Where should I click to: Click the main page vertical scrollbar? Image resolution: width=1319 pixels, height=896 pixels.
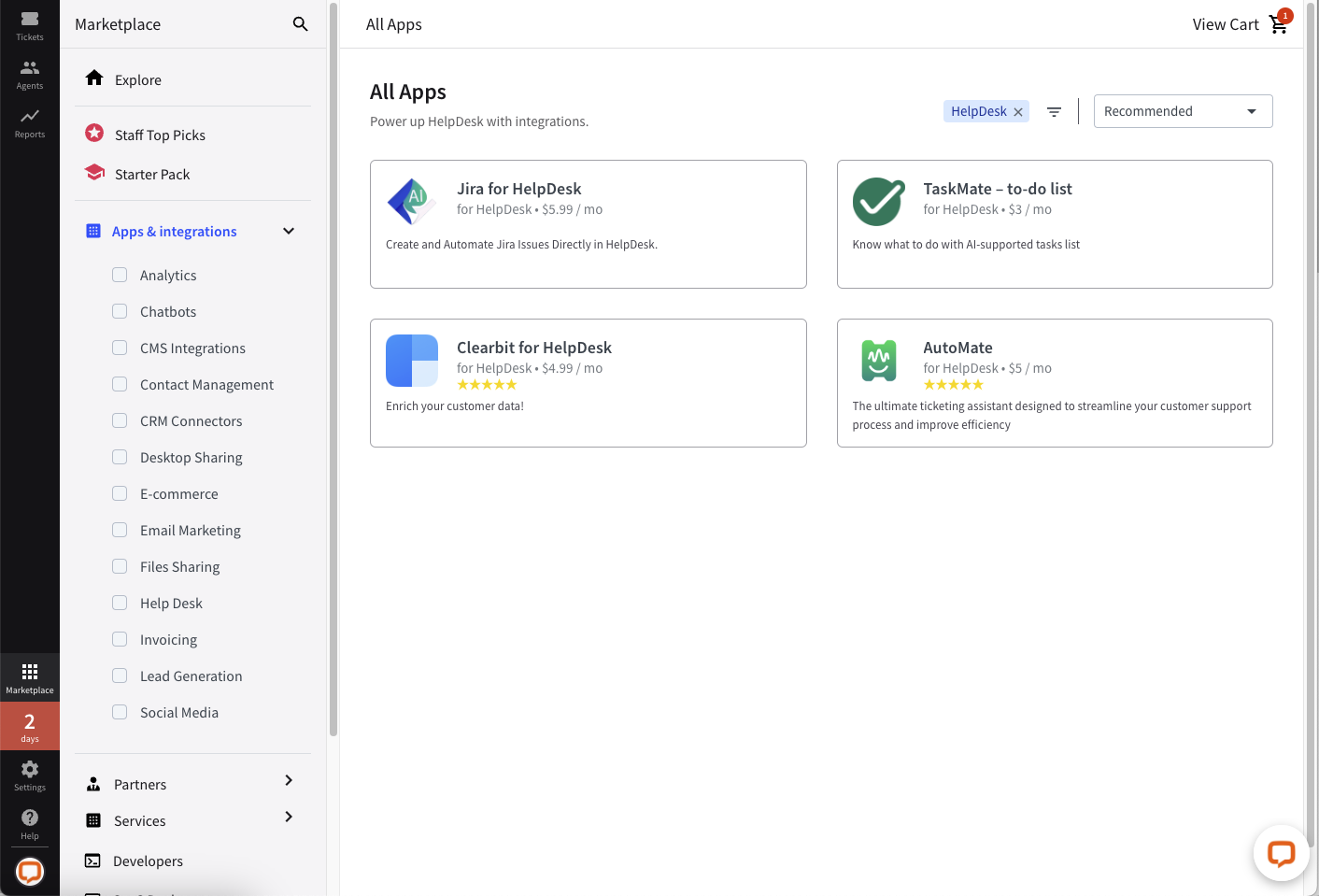coord(1311,425)
